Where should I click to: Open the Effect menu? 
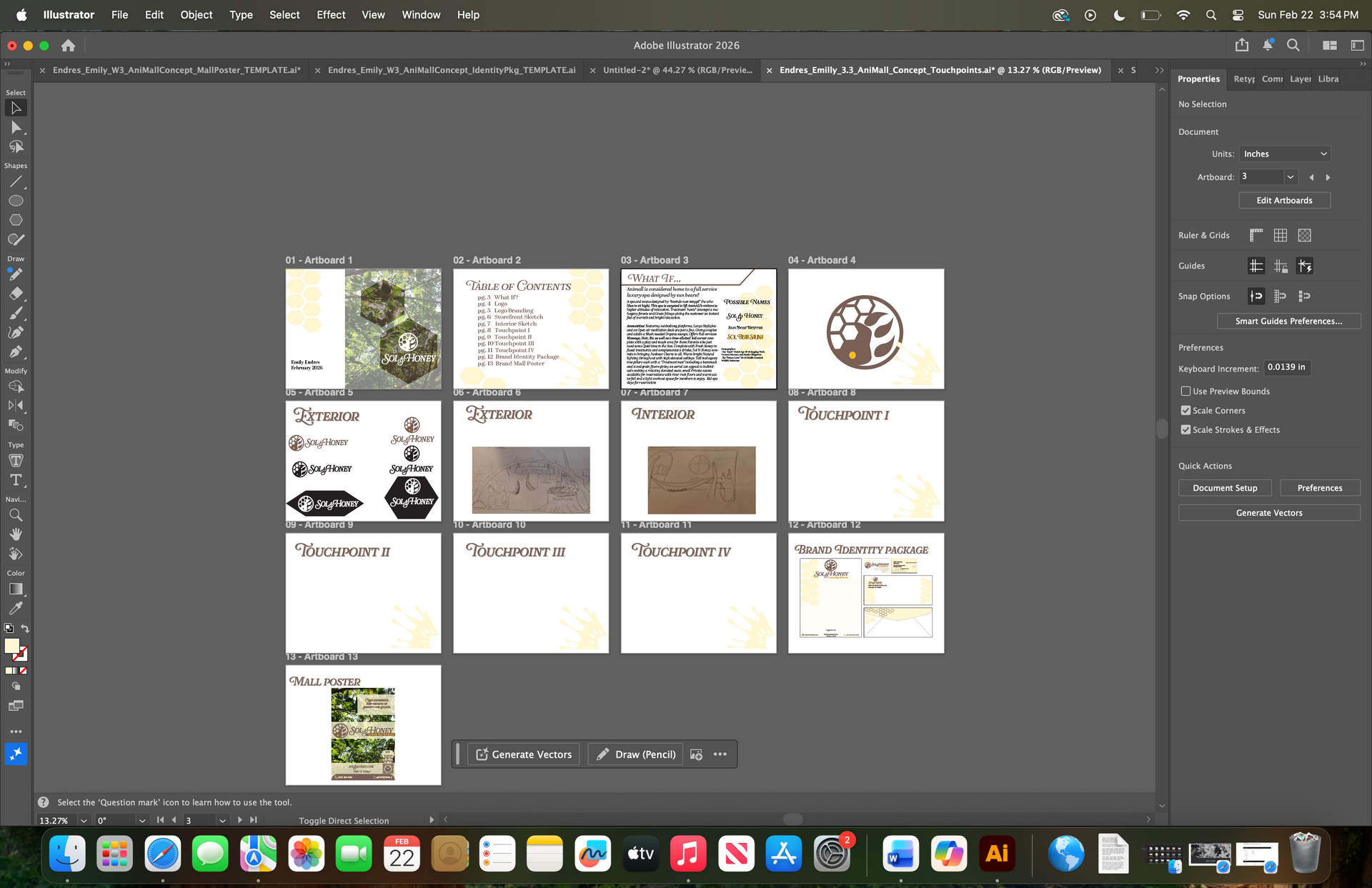[330, 14]
